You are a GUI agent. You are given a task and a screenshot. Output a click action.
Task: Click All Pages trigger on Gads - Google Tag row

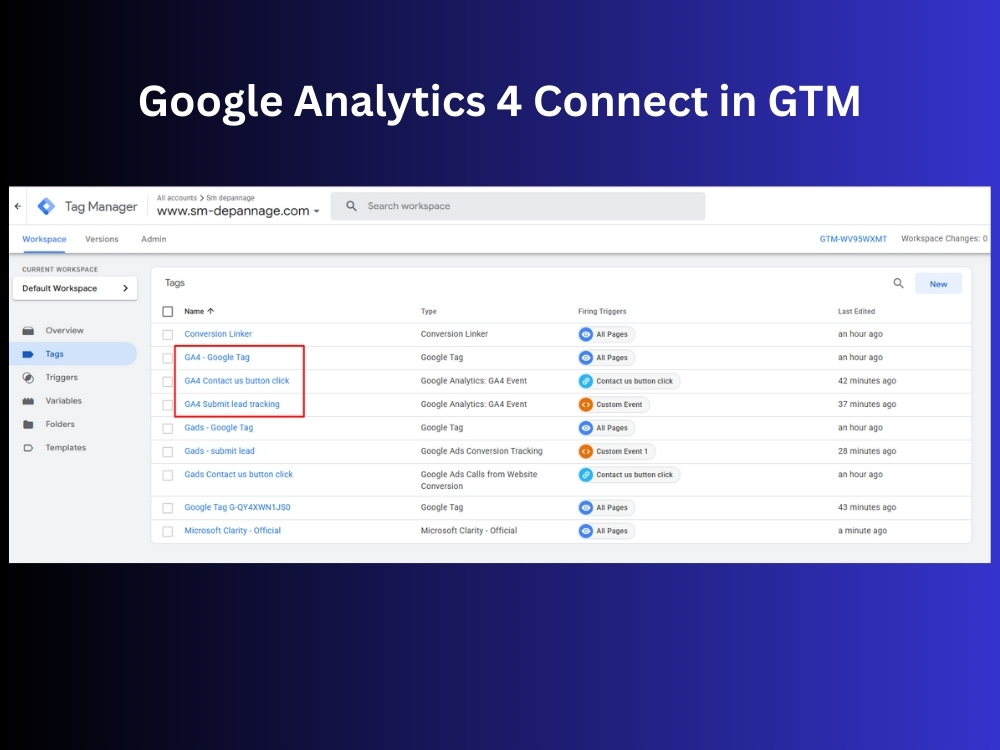pyautogui.click(x=606, y=428)
